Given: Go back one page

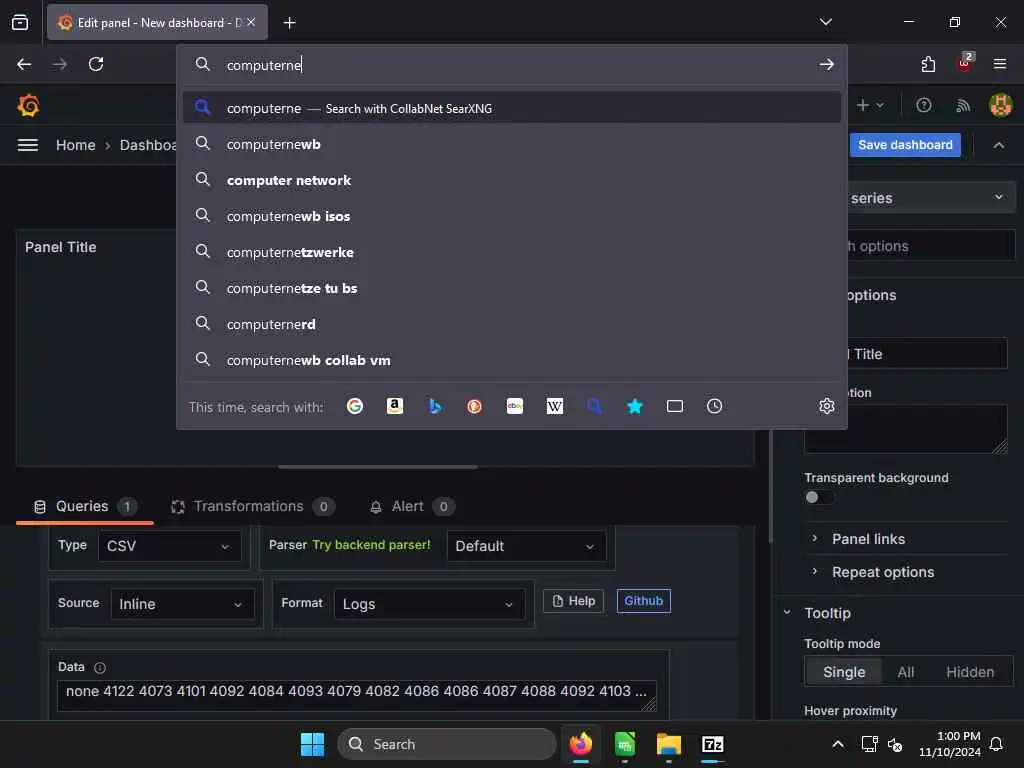Looking at the screenshot, I should coord(24,64).
